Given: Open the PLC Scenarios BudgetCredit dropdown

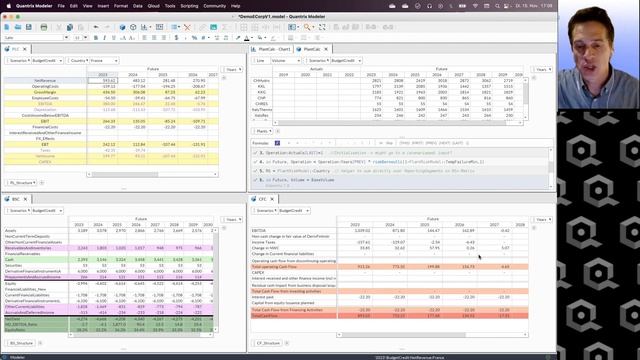Looking at the screenshot, I should (47, 60).
